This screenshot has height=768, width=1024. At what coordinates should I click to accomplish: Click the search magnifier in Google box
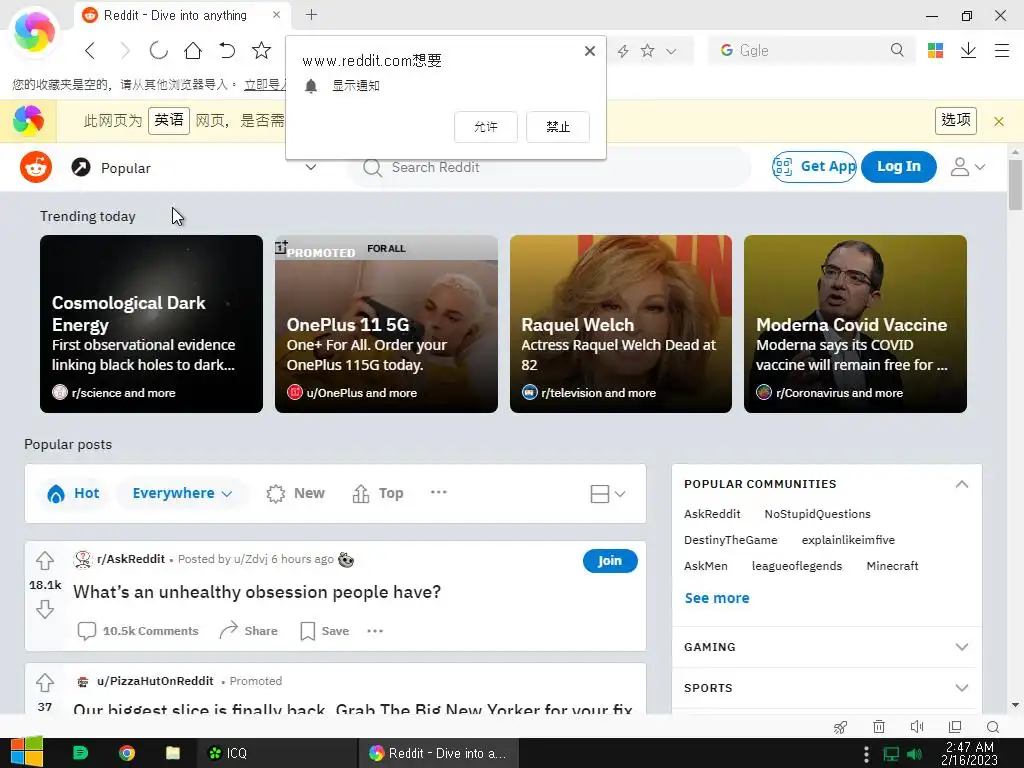click(897, 50)
